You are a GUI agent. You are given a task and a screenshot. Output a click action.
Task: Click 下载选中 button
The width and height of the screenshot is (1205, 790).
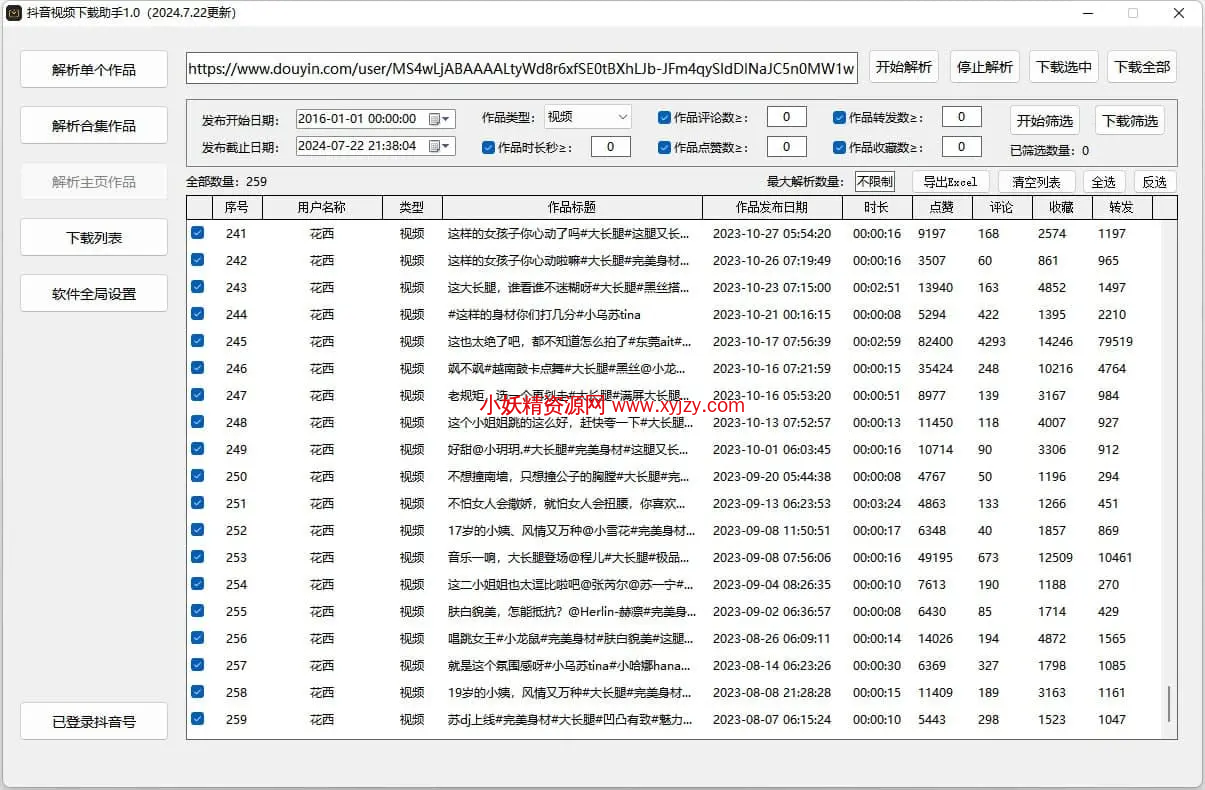coord(1064,67)
